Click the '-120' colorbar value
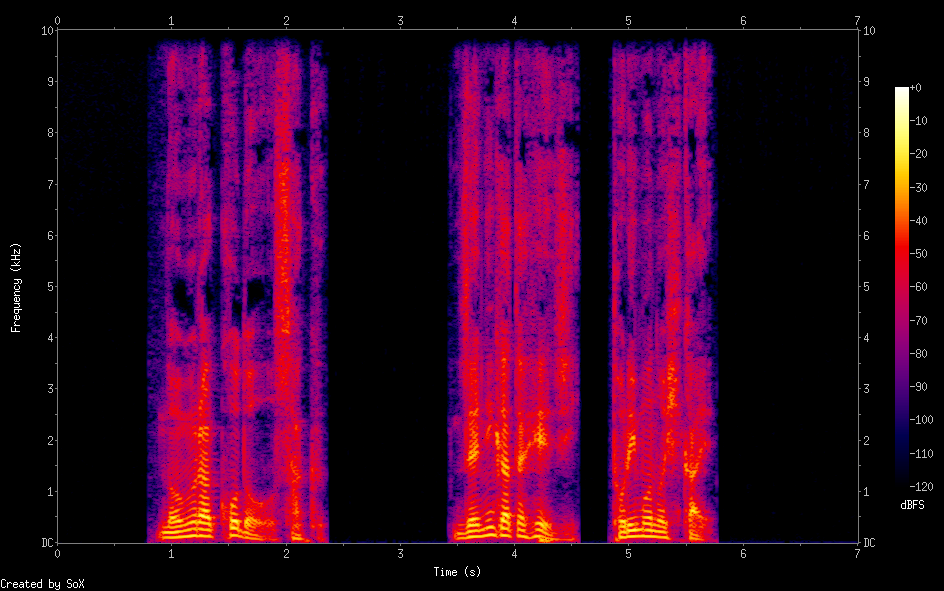 pyautogui.click(x=921, y=486)
